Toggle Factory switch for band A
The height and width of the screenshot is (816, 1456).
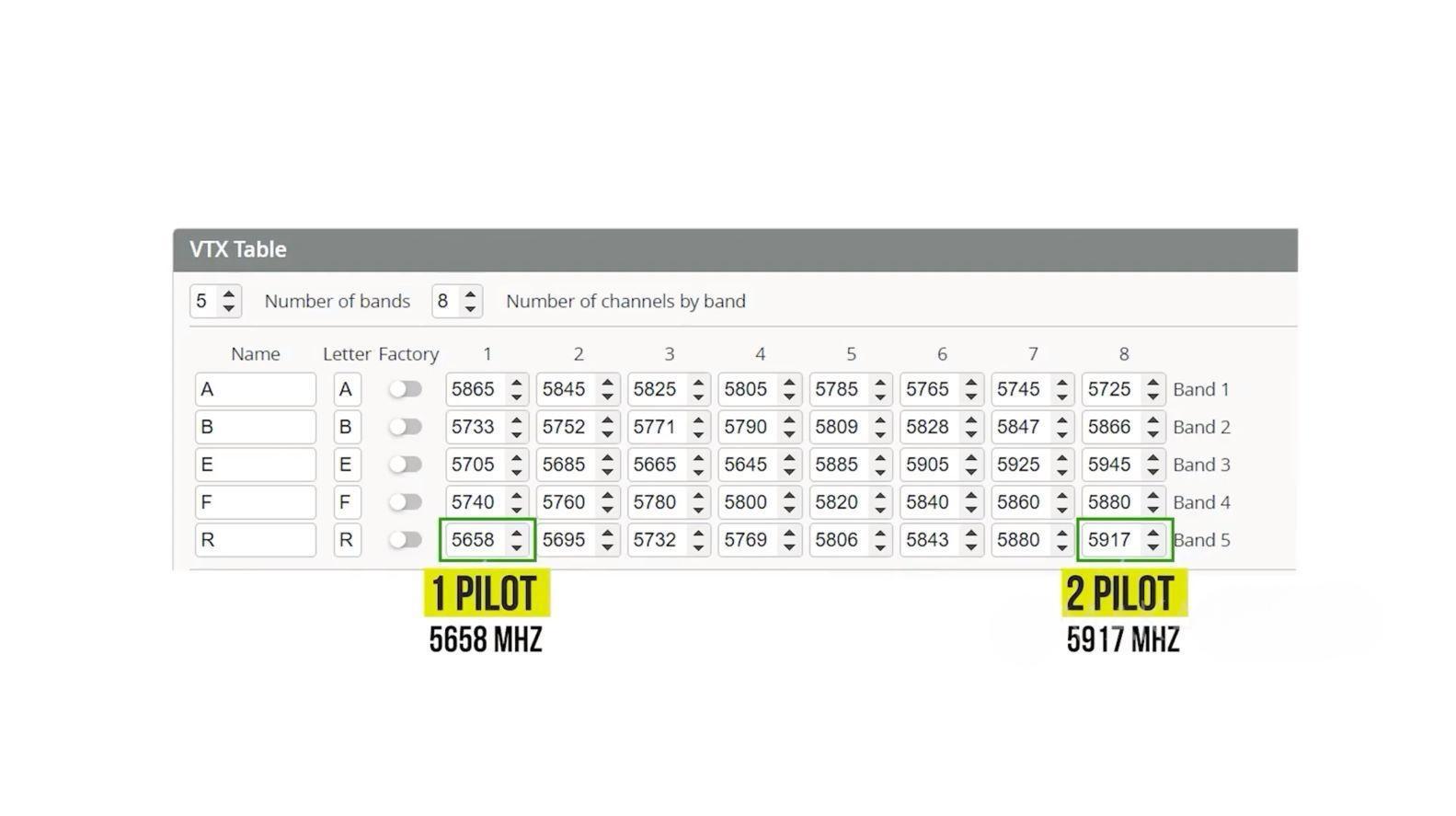click(x=405, y=389)
